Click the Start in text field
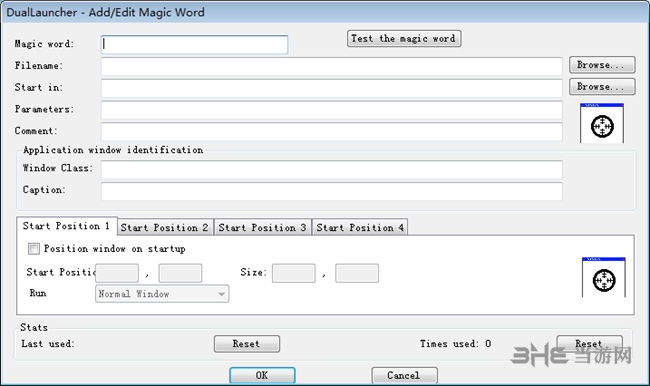The image size is (650, 386). (332, 88)
